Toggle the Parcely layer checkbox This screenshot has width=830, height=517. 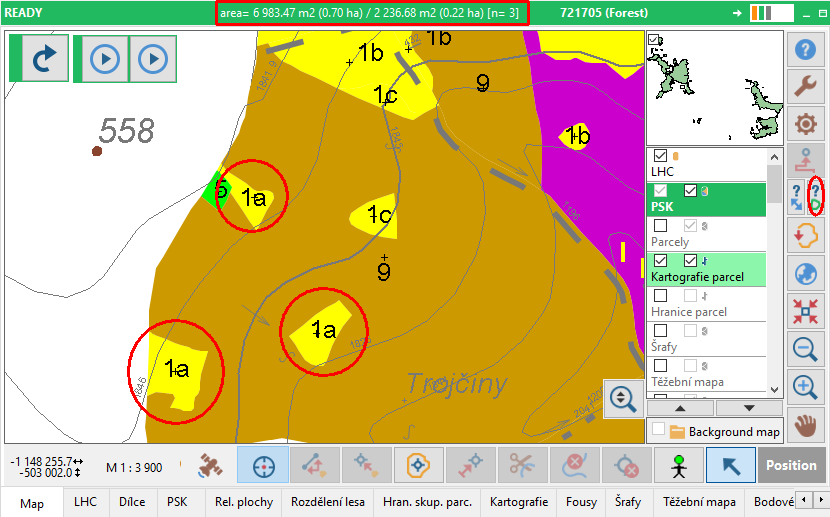(x=660, y=226)
